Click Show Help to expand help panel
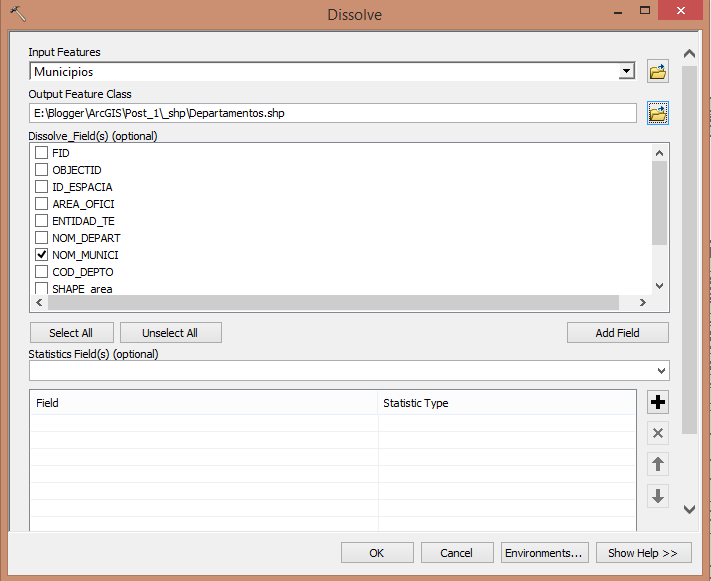The image size is (711, 581). click(643, 553)
